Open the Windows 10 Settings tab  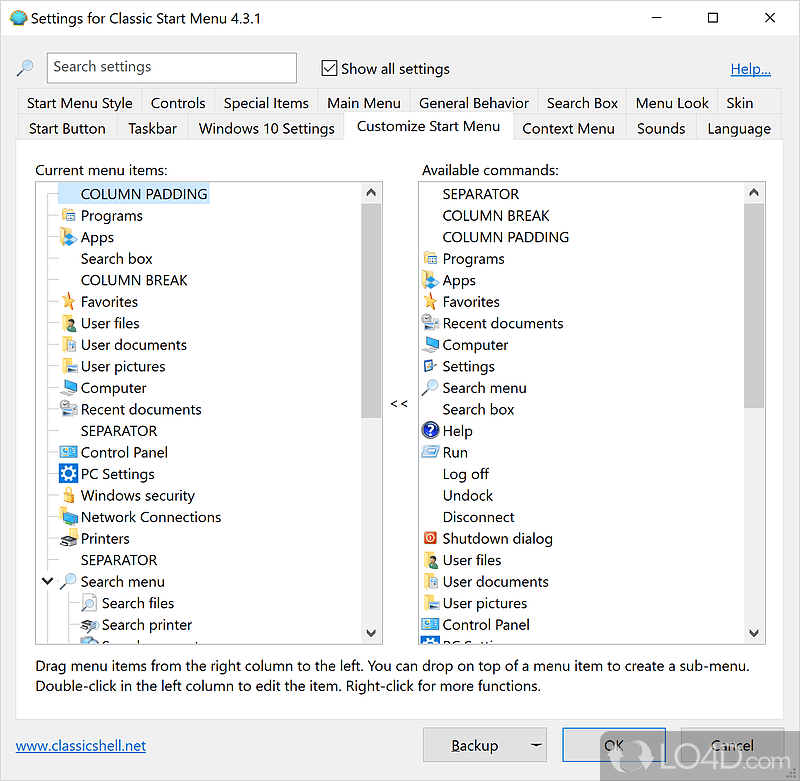(266, 129)
